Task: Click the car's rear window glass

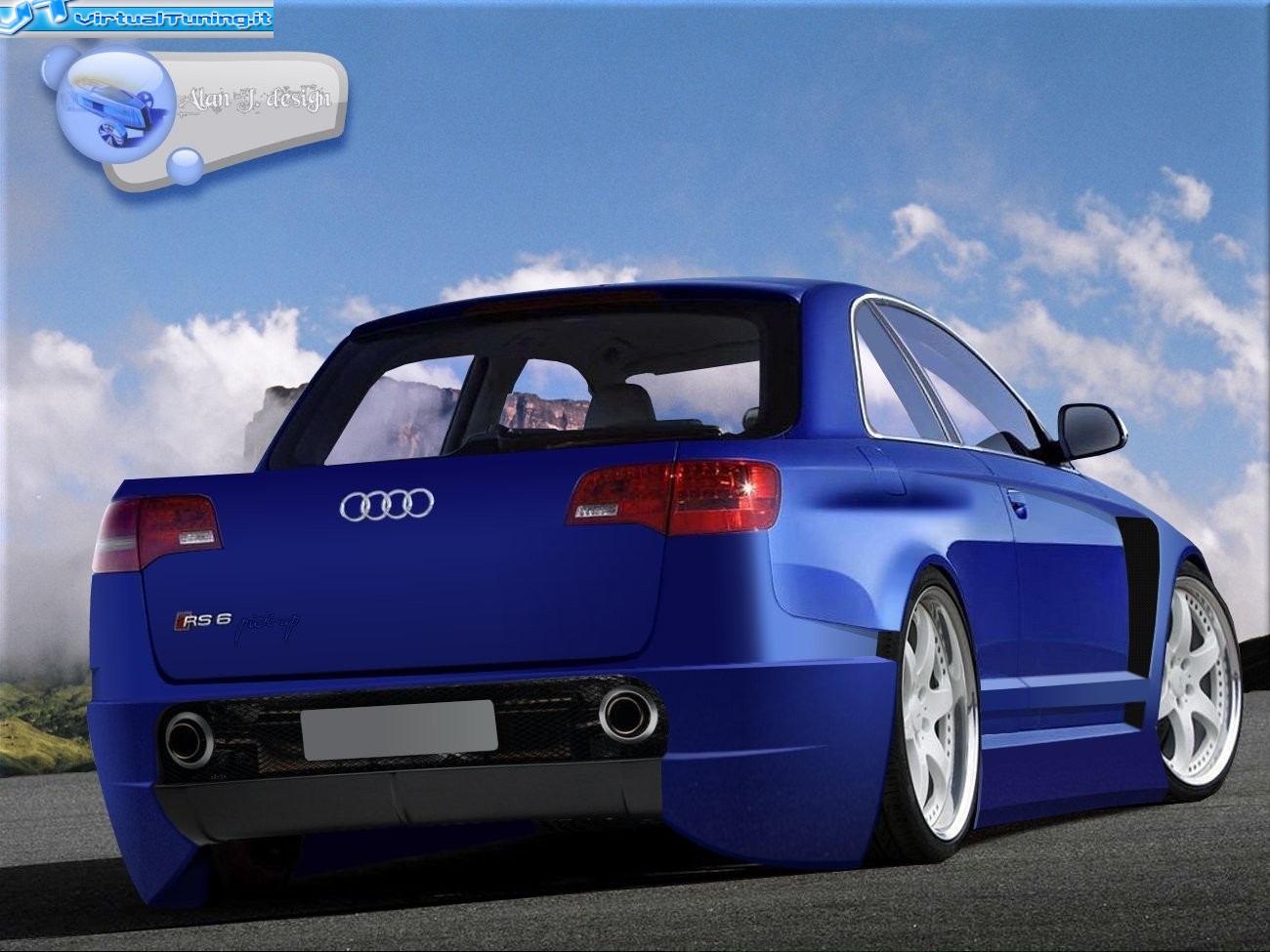Action: click(537, 383)
